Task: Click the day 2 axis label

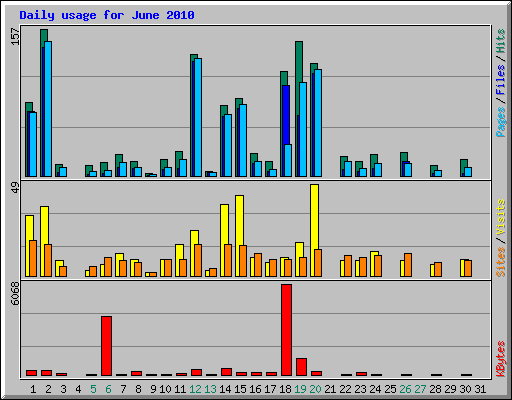Action: point(48,389)
